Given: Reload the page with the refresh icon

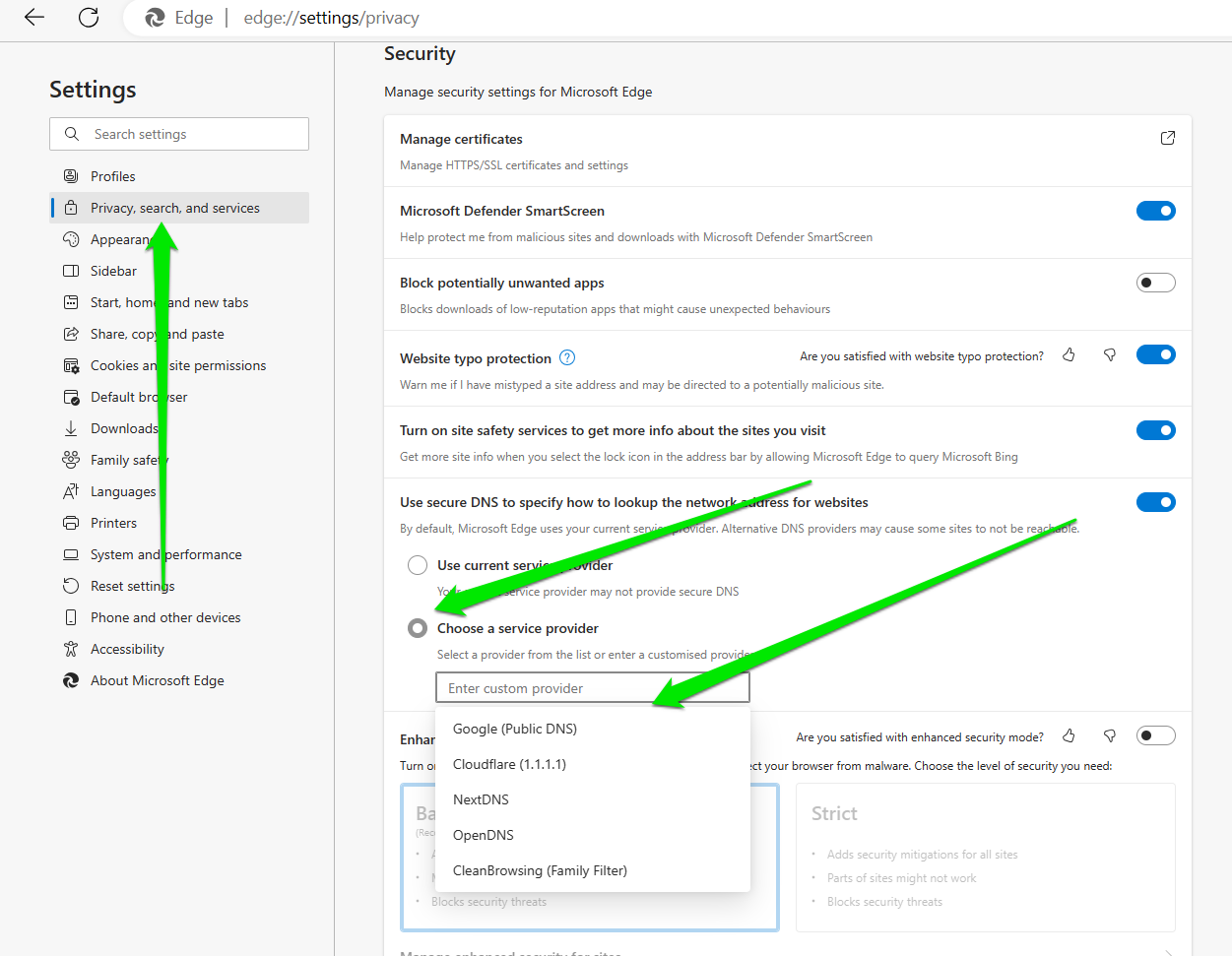Looking at the screenshot, I should [89, 18].
